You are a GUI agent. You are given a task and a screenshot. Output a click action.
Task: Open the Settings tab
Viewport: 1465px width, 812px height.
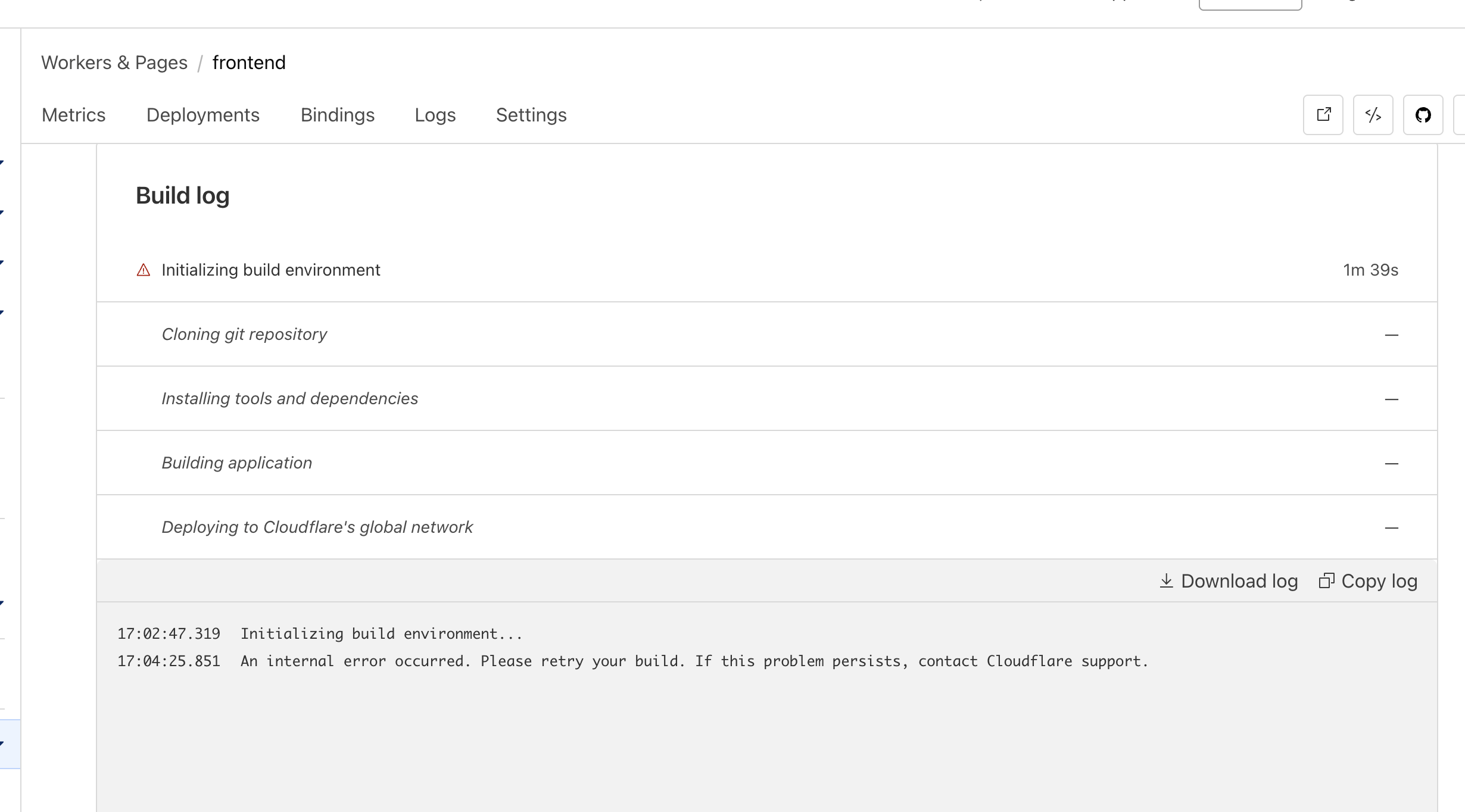click(x=531, y=115)
